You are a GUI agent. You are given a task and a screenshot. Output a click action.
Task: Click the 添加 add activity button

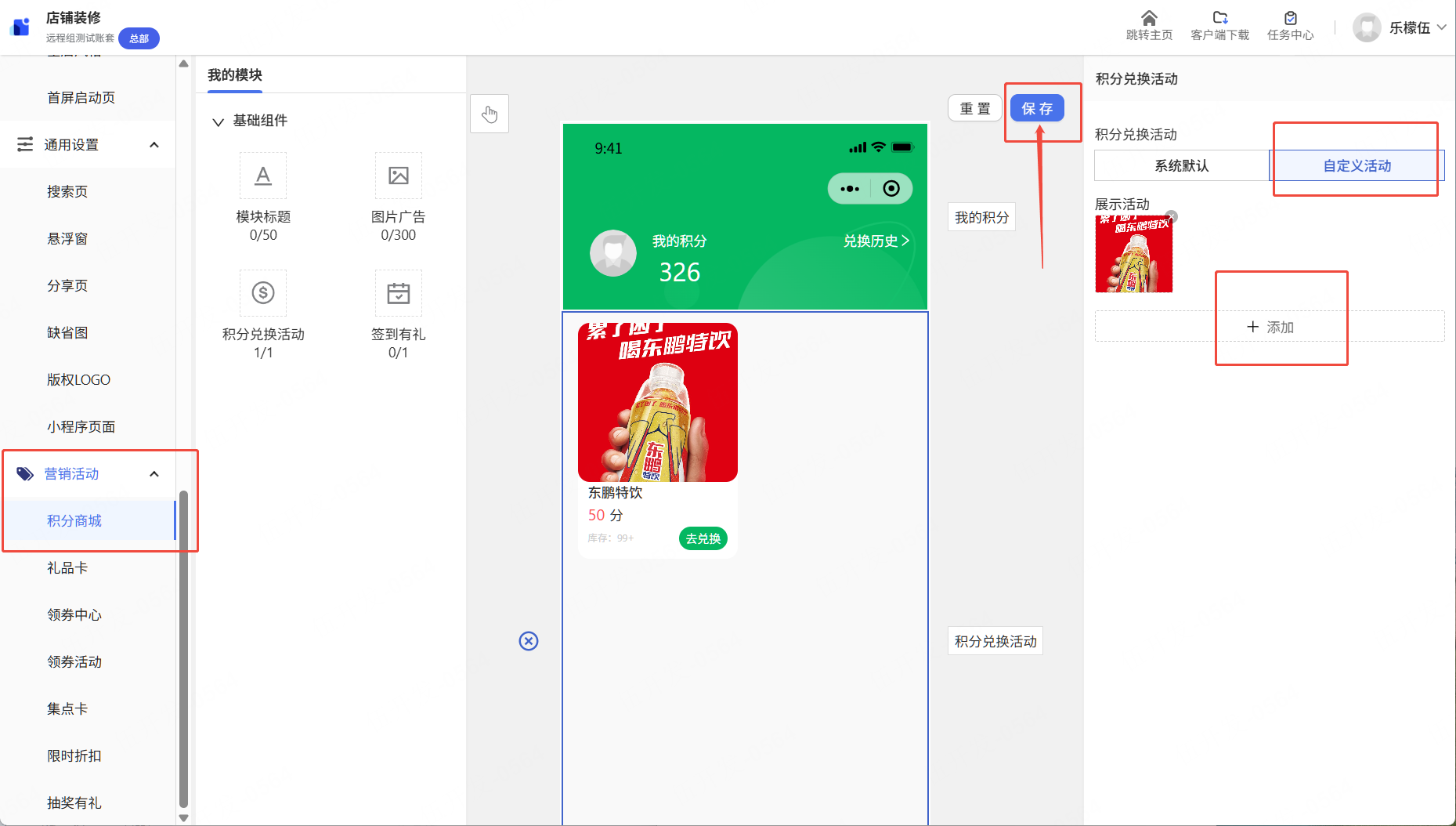pyautogui.click(x=1270, y=327)
